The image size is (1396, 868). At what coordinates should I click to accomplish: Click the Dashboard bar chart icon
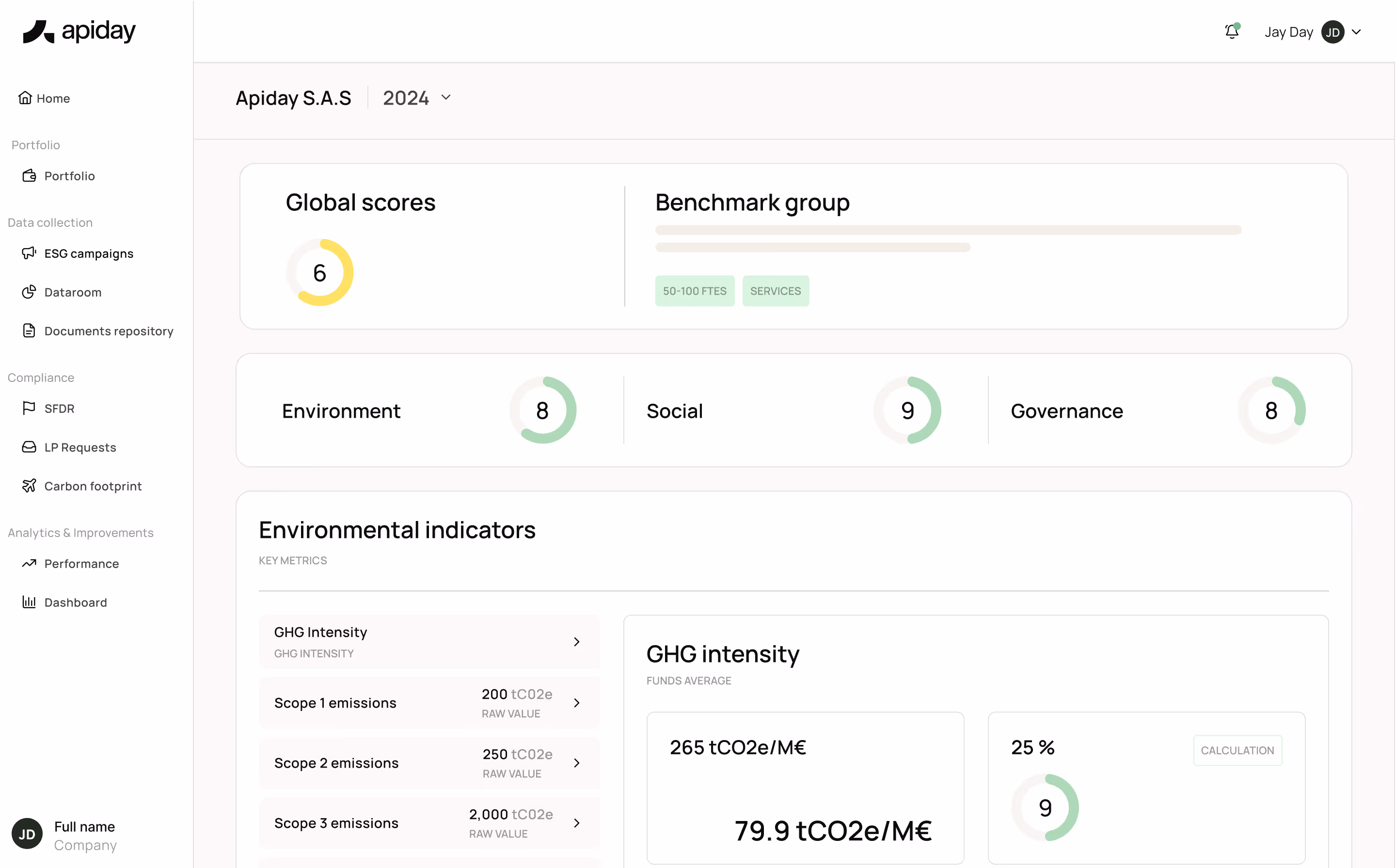[x=29, y=601]
